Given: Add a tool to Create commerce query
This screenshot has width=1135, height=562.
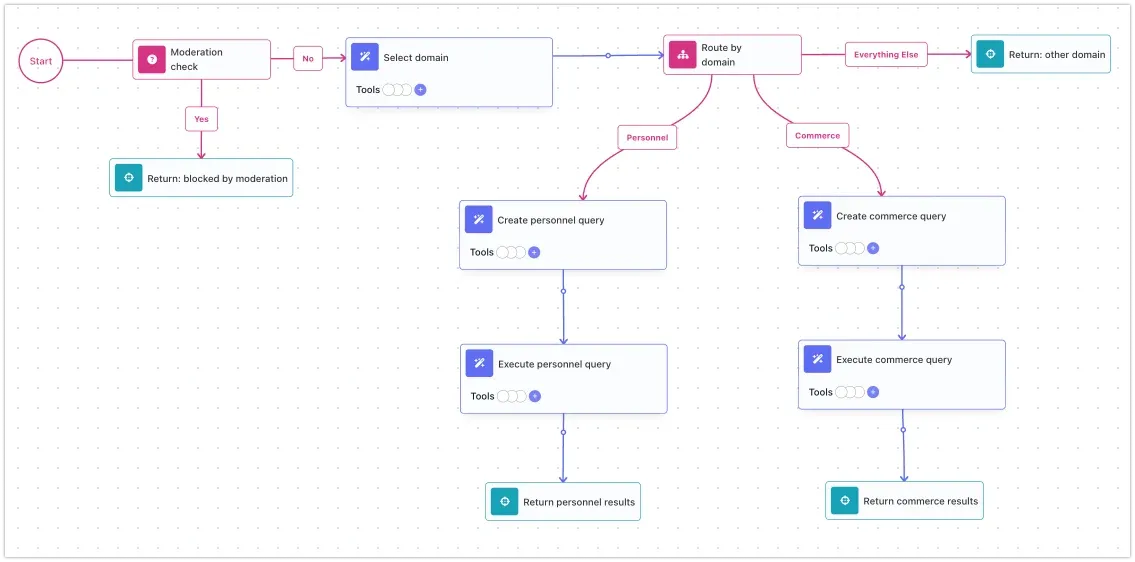Looking at the screenshot, I should (x=873, y=248).
